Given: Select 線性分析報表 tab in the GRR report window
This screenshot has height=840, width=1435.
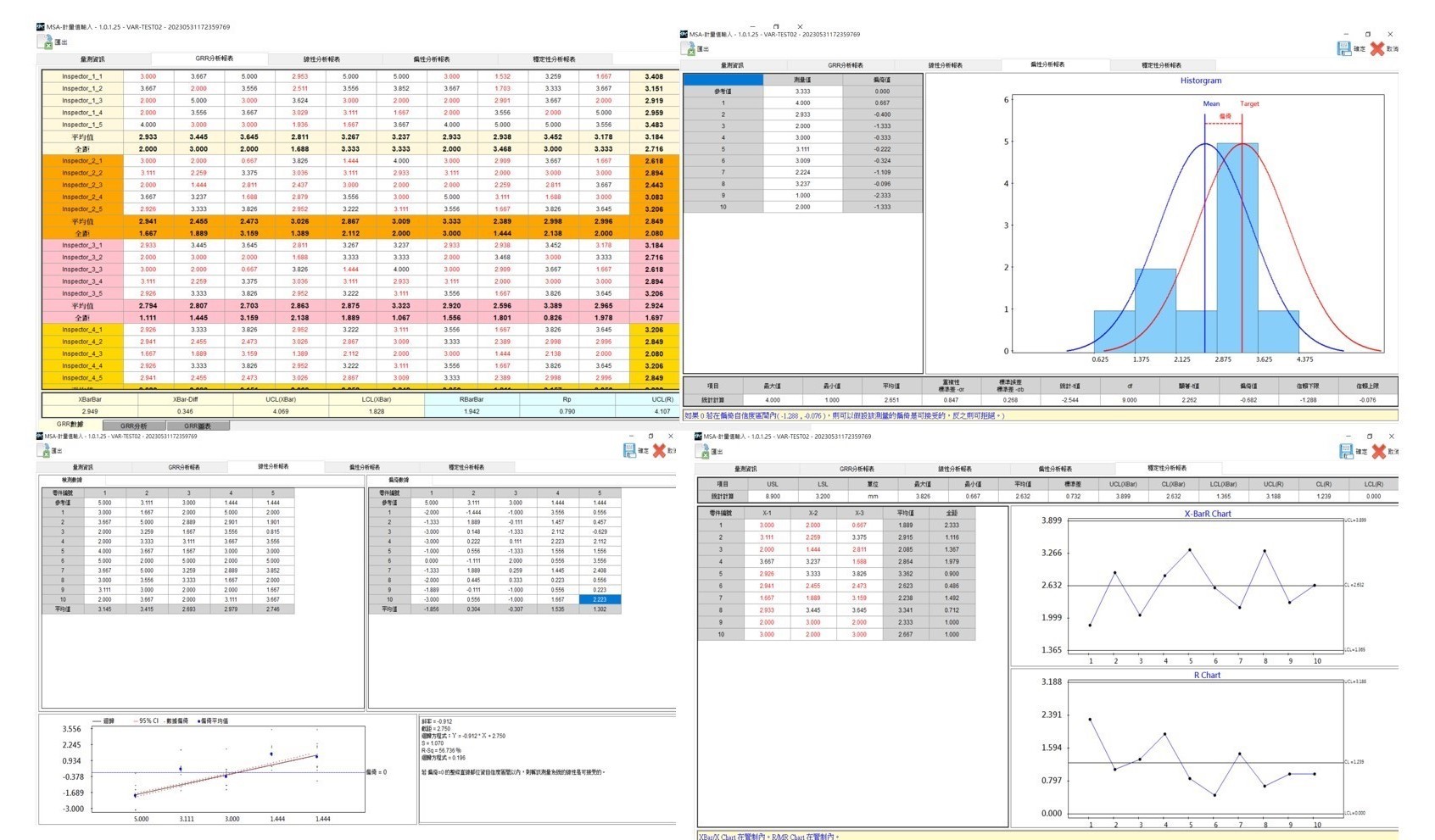Looking at the screenshot, I should pyautogui.click(x=321, y=59).
